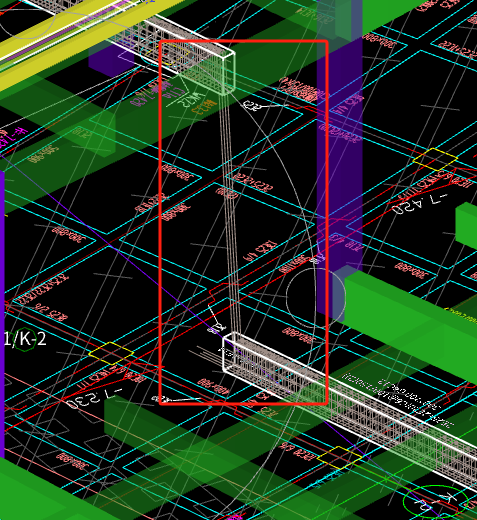Click the -7.420 elevation text
The image size is (477, 520).
pos(419,204)
